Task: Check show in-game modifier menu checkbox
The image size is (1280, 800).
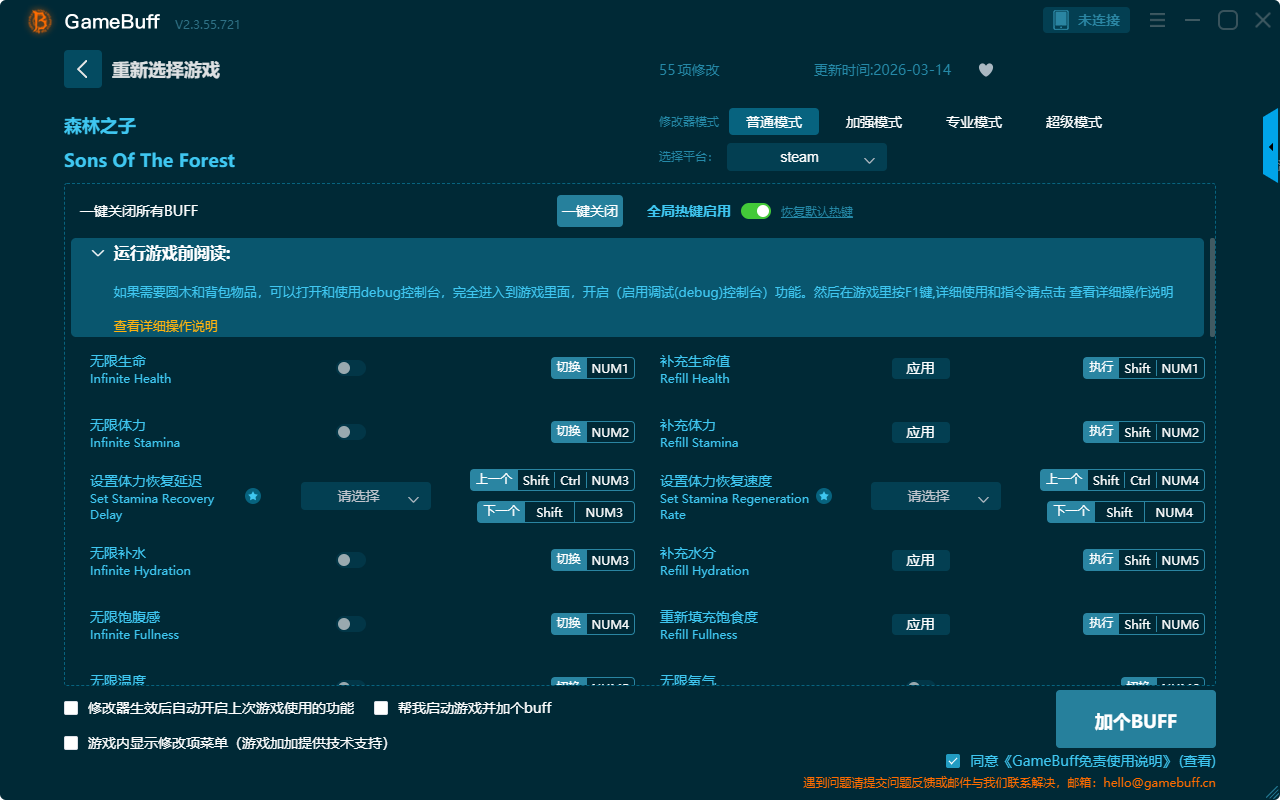Action: [x=71, y=743]
